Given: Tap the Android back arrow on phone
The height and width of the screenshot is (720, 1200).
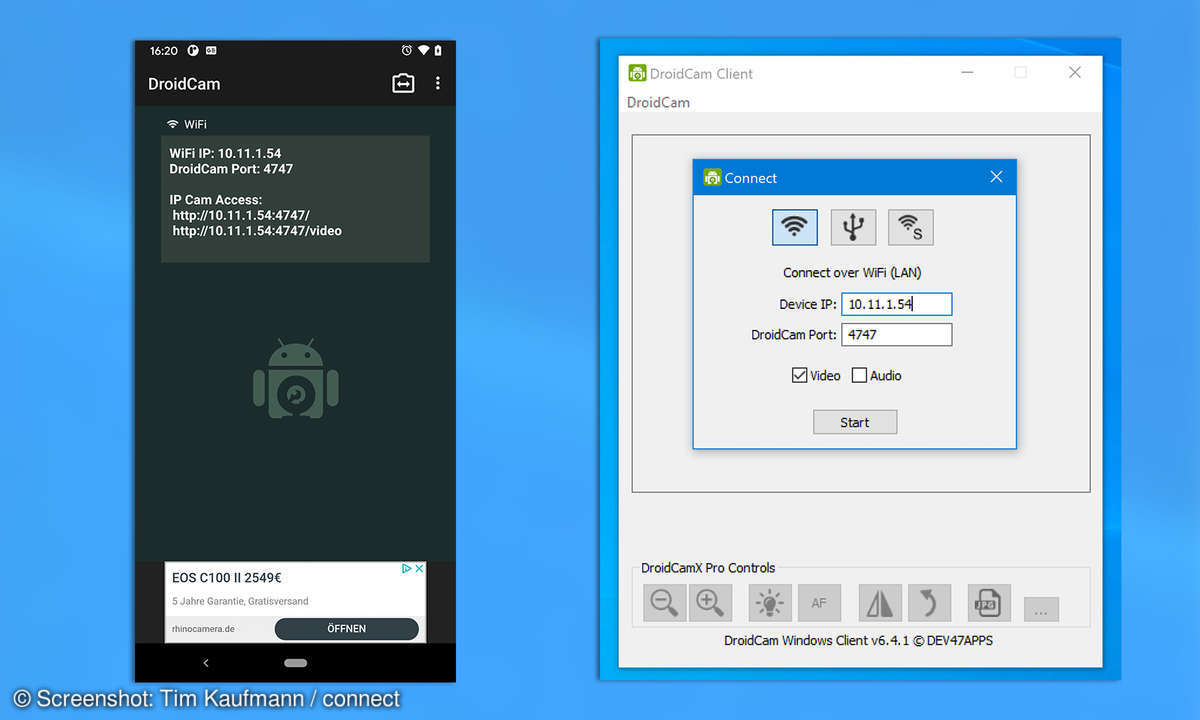Looking at the screenshot, I should [206, 663].
